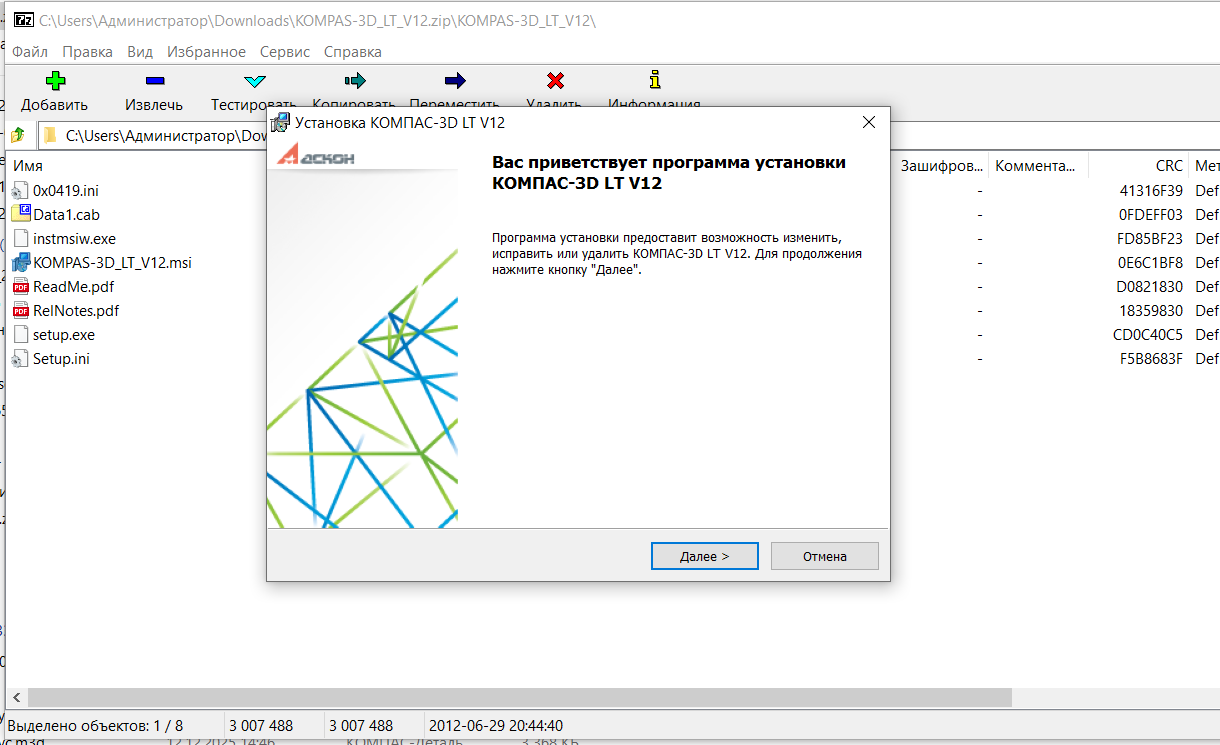Select the file name RelNotes.pdf
Viewport: 1220px width, 745px height.
coord(76,311)
